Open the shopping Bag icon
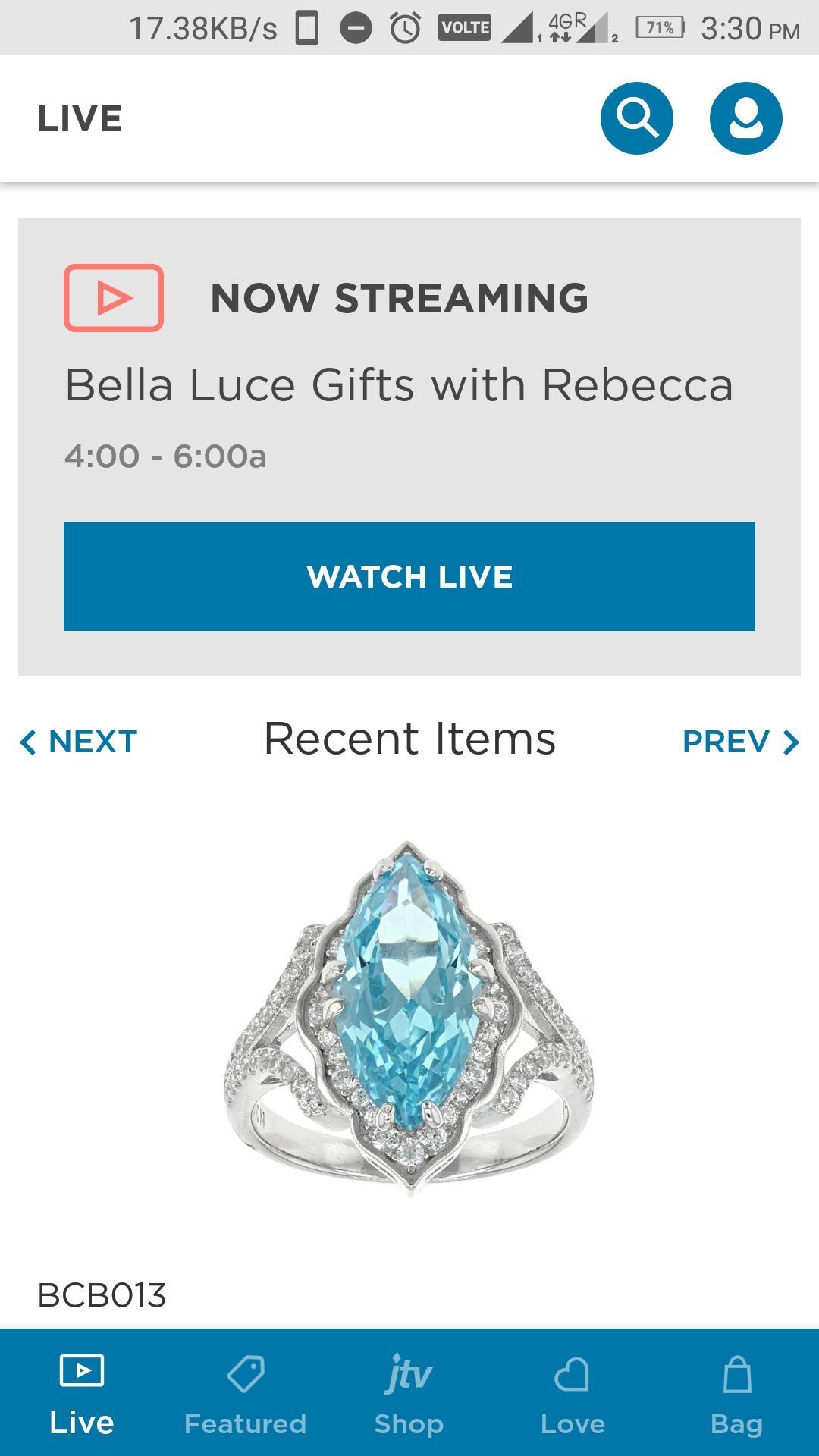This screenshot has width=819, height=1456. (736, 1374)
